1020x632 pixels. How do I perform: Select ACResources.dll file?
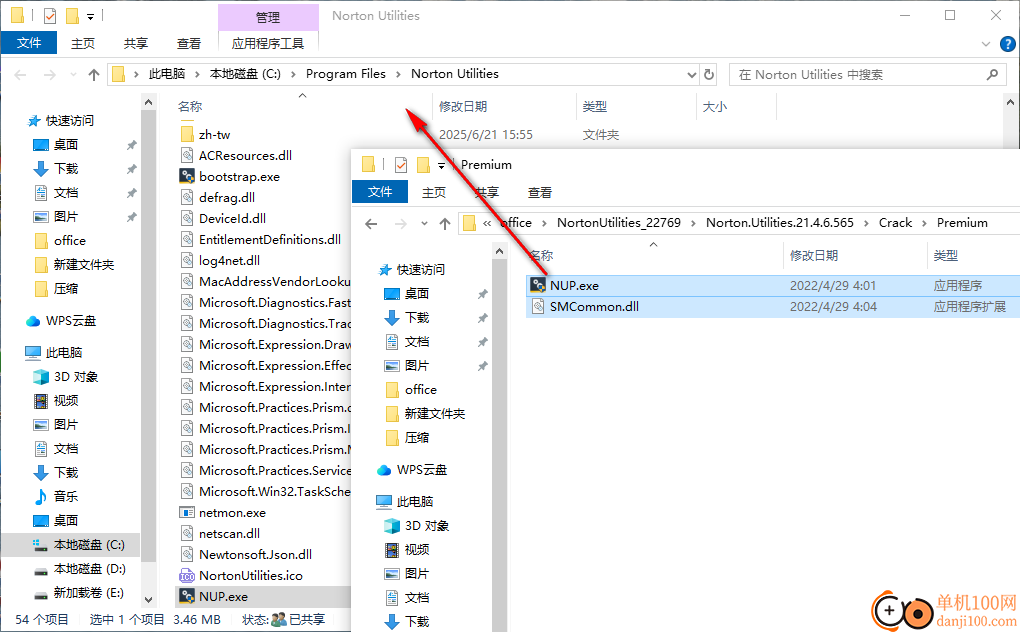tap(245, 155)
